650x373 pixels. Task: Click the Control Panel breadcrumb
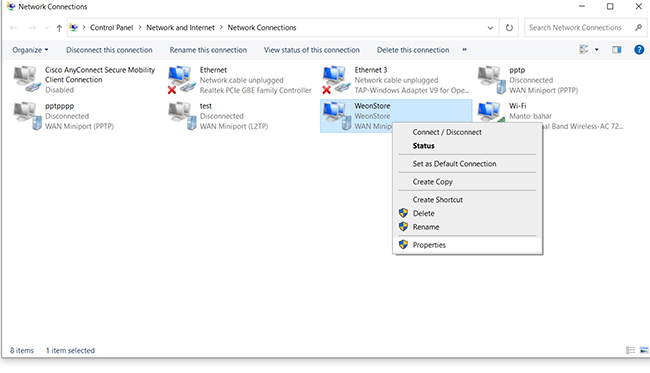[x=112, y=27]
